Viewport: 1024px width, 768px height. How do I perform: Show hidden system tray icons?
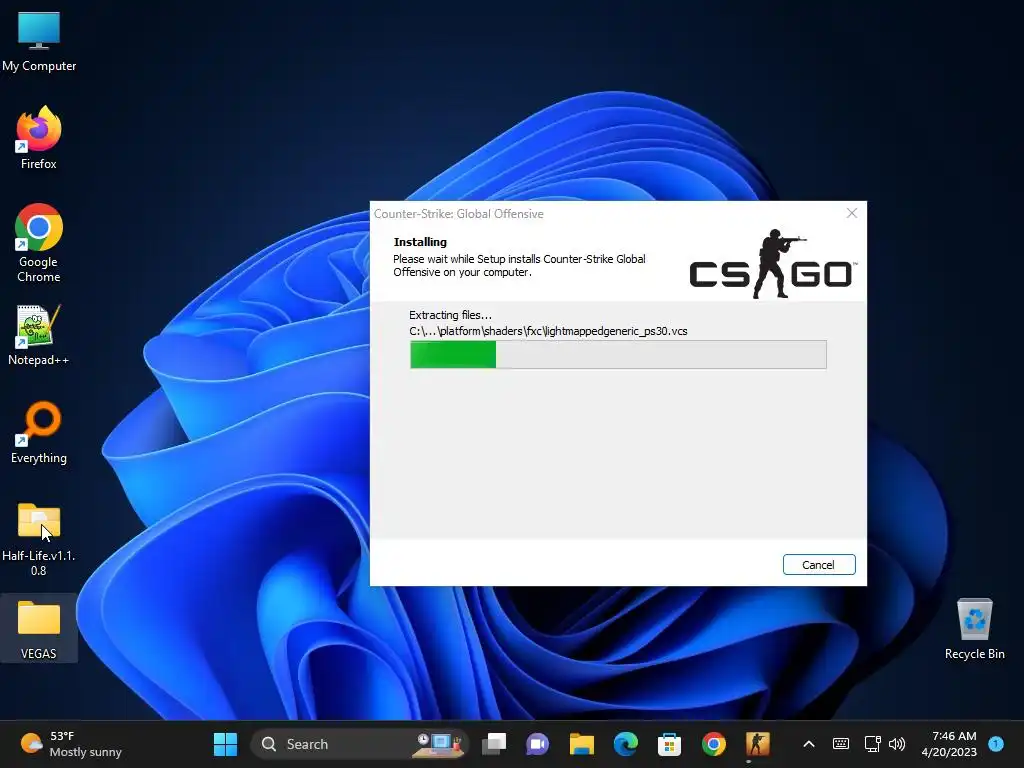[x=808, y=744]
